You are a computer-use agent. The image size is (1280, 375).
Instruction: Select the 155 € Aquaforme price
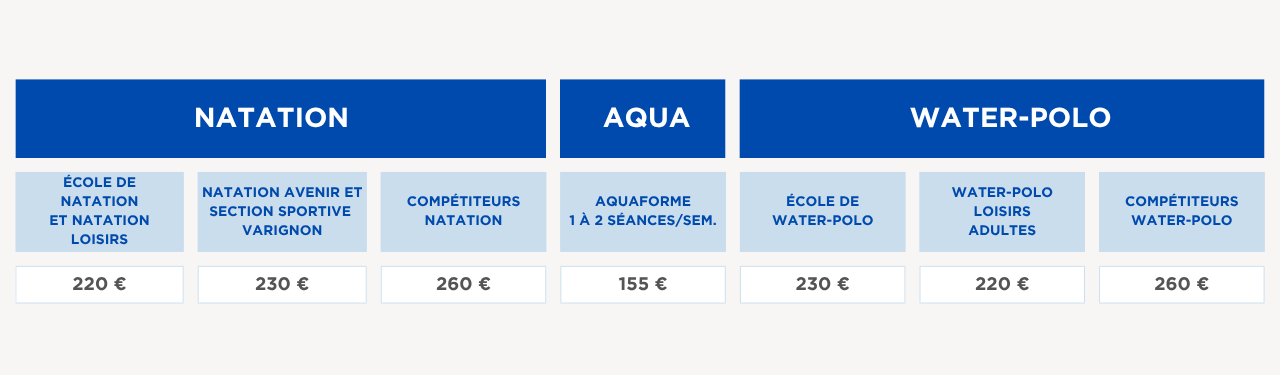(642, 284)
